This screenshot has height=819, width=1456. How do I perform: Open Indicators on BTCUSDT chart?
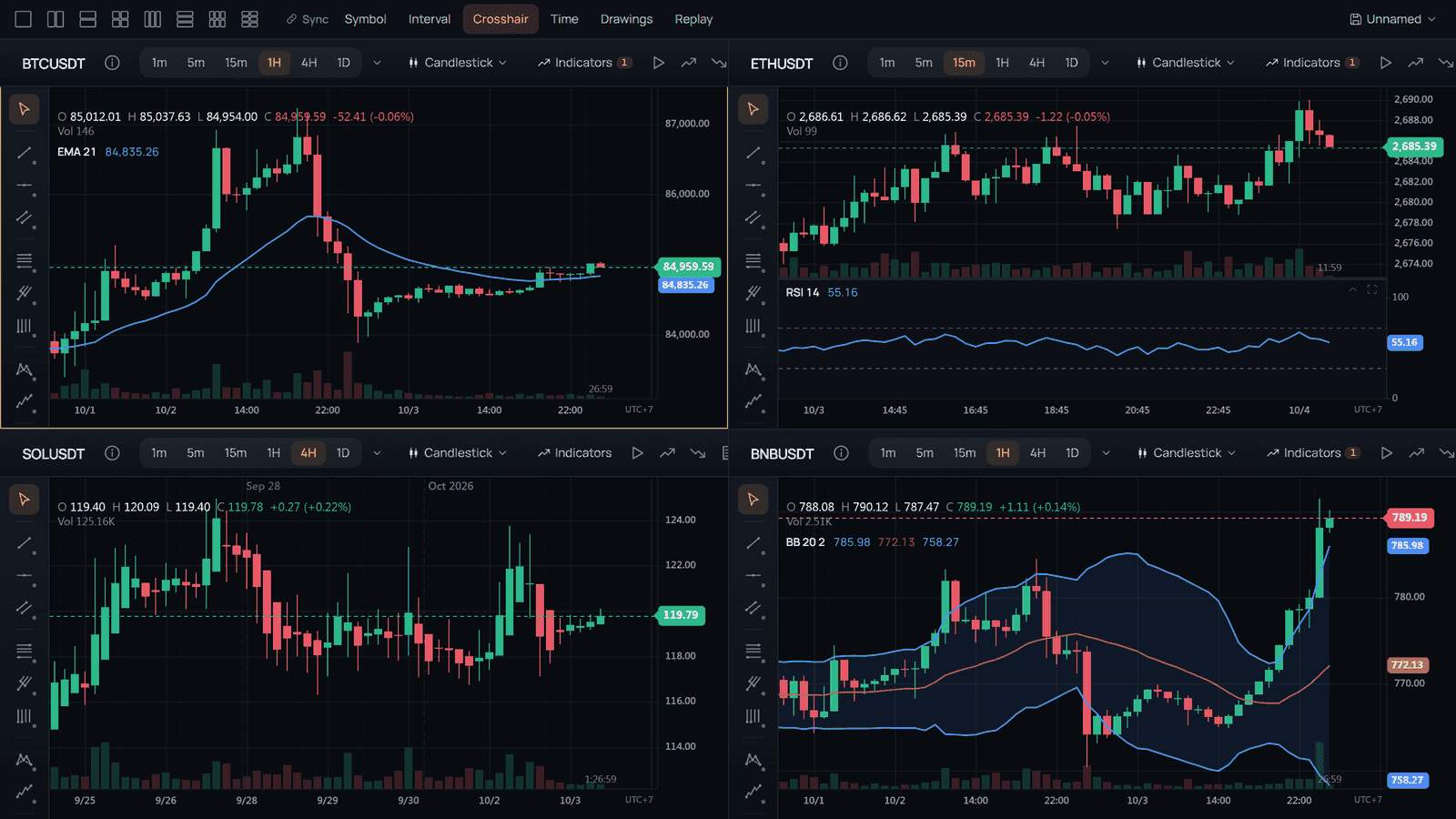tap(584, 63)
